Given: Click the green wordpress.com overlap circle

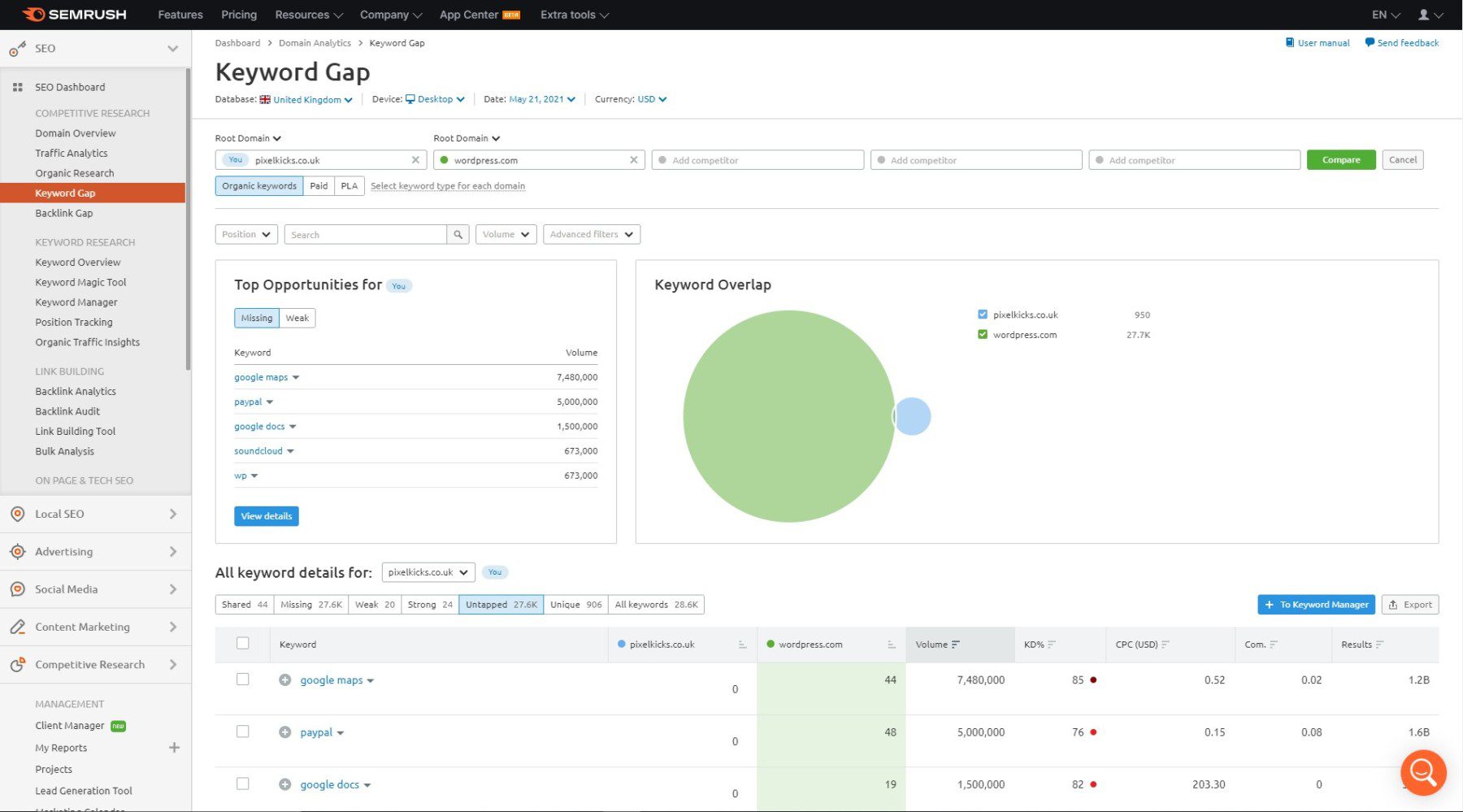Looking at the screenshot, I should pos(788,416).
